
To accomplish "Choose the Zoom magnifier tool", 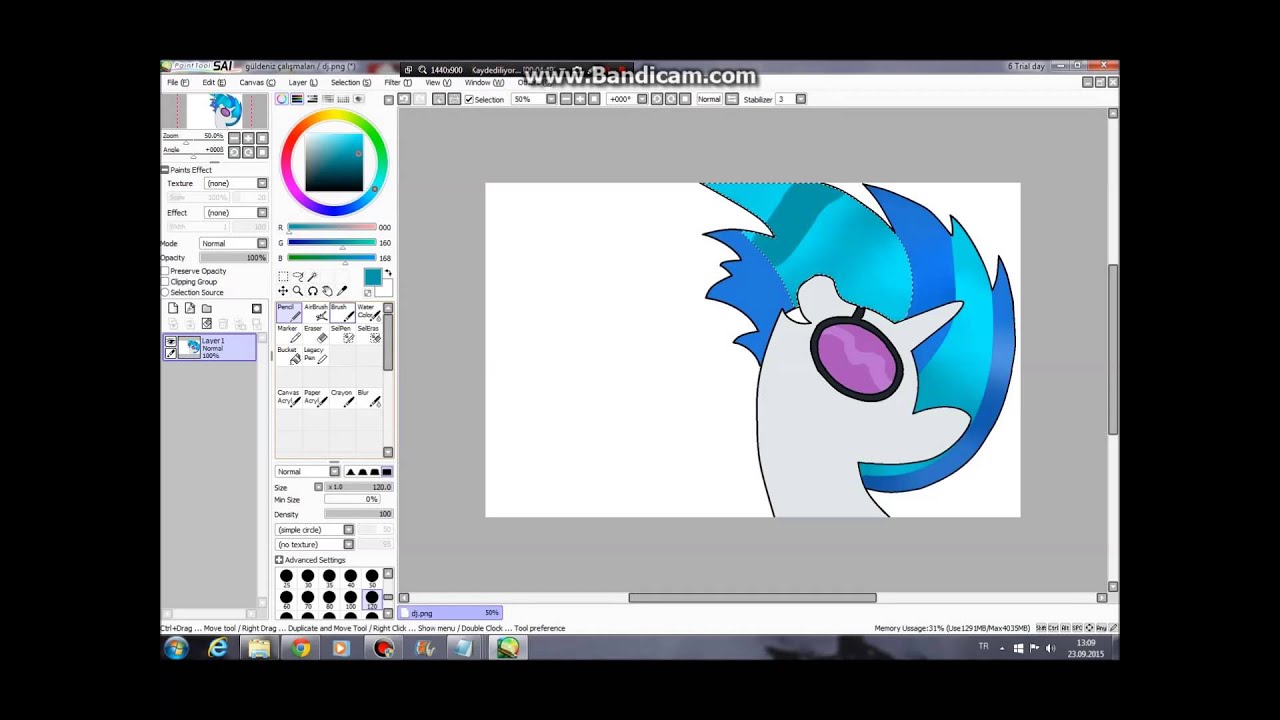I will pos(298,291).
